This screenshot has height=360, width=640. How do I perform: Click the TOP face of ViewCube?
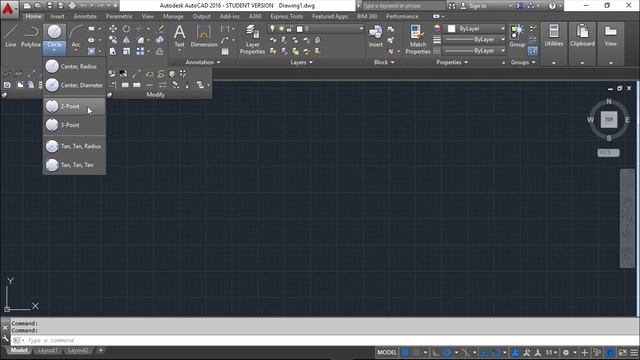(x=609, y=120)
